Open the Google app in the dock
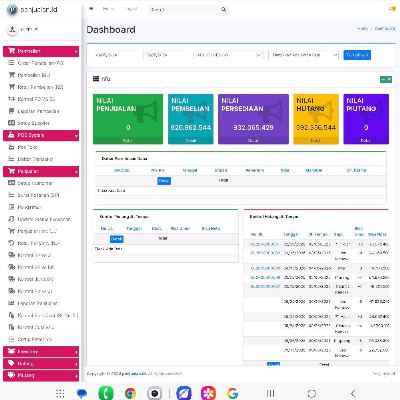400x400 pixels. tap(232, 393)
